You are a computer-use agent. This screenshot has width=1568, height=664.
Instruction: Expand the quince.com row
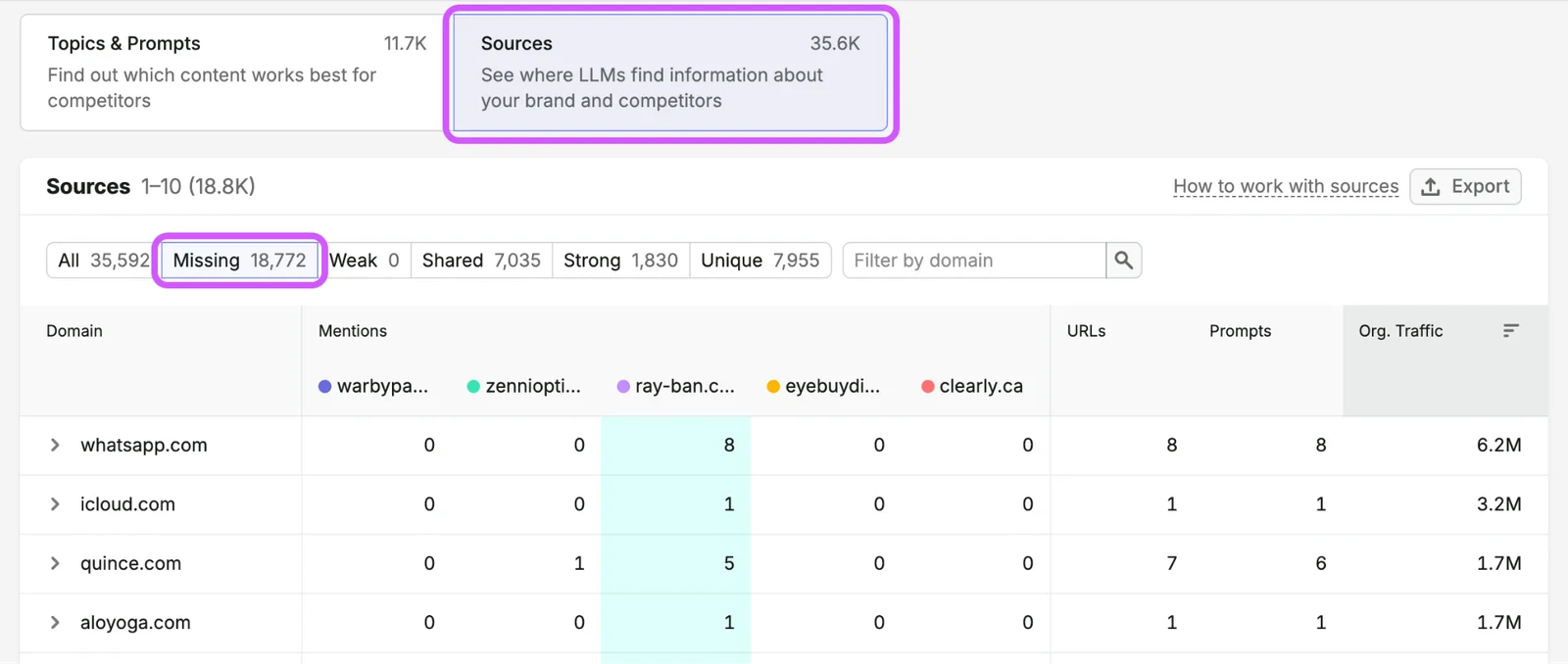pos(55,563)
